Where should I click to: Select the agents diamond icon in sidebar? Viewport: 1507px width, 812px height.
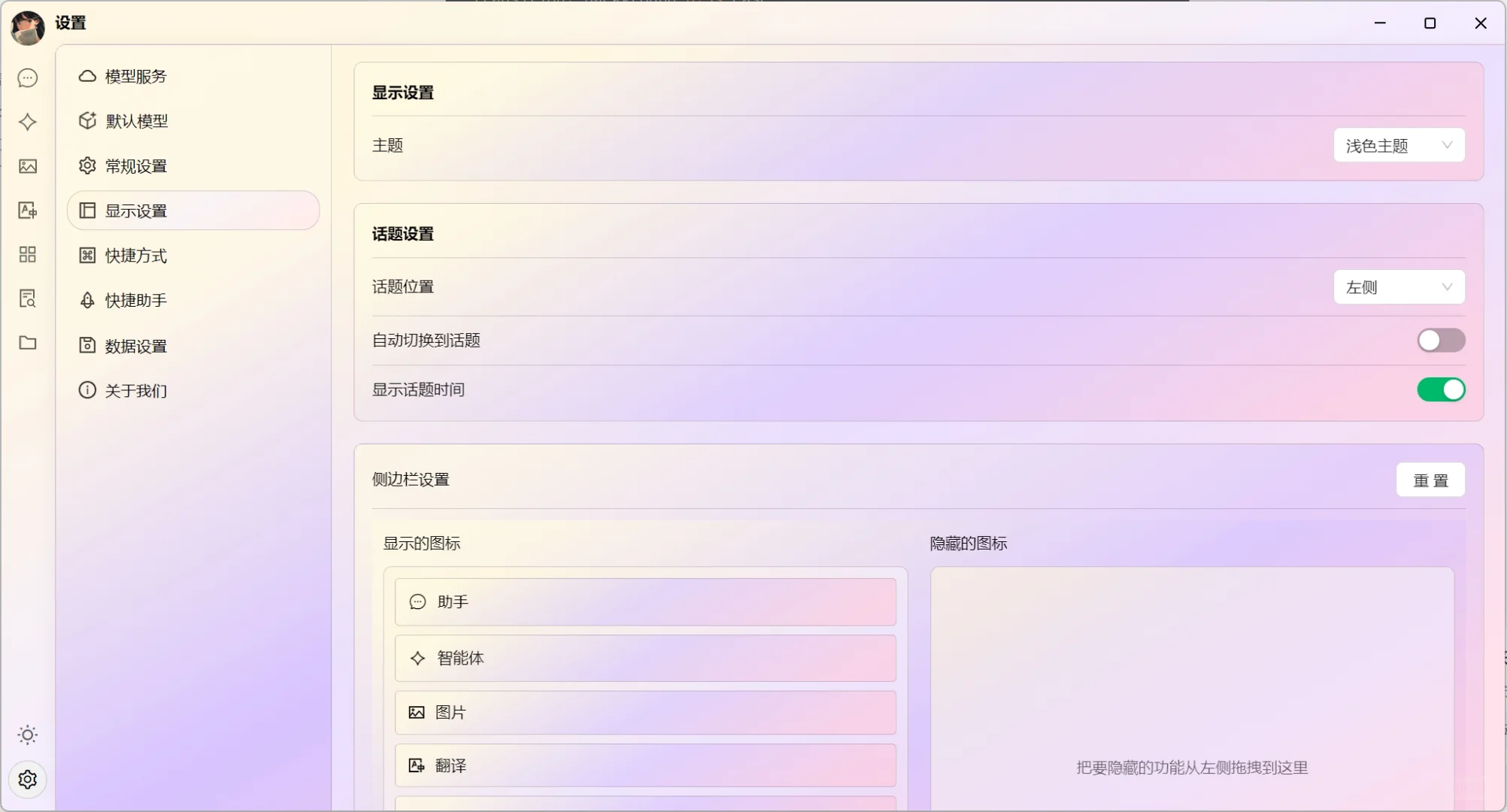tap(28, 123)
